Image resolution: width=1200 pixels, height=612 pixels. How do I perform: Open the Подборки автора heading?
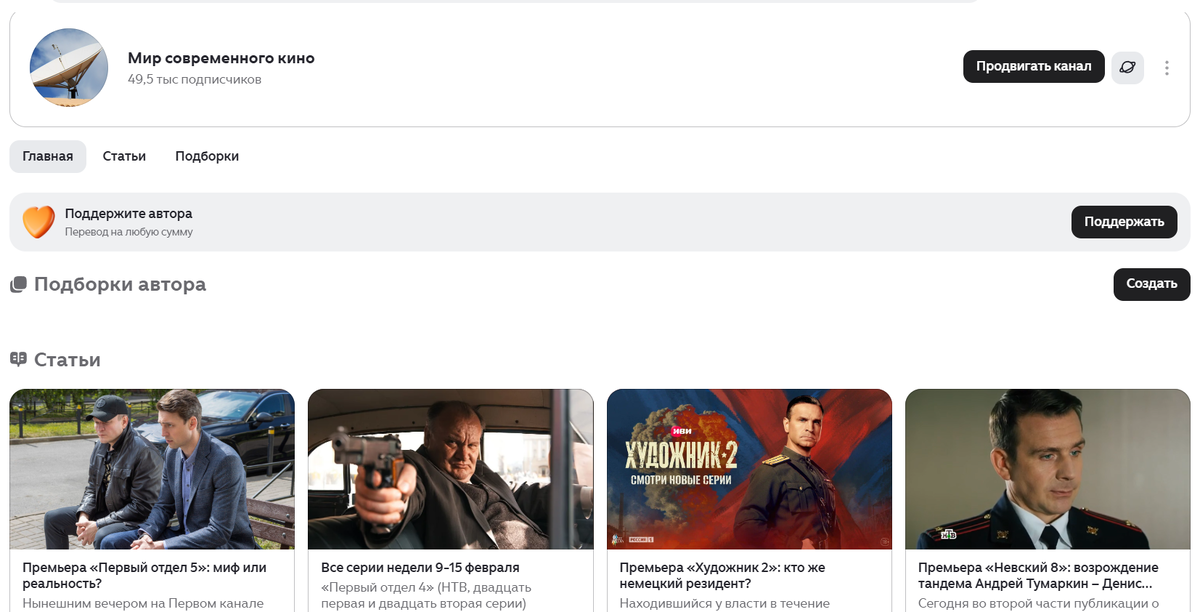point(120,284)
